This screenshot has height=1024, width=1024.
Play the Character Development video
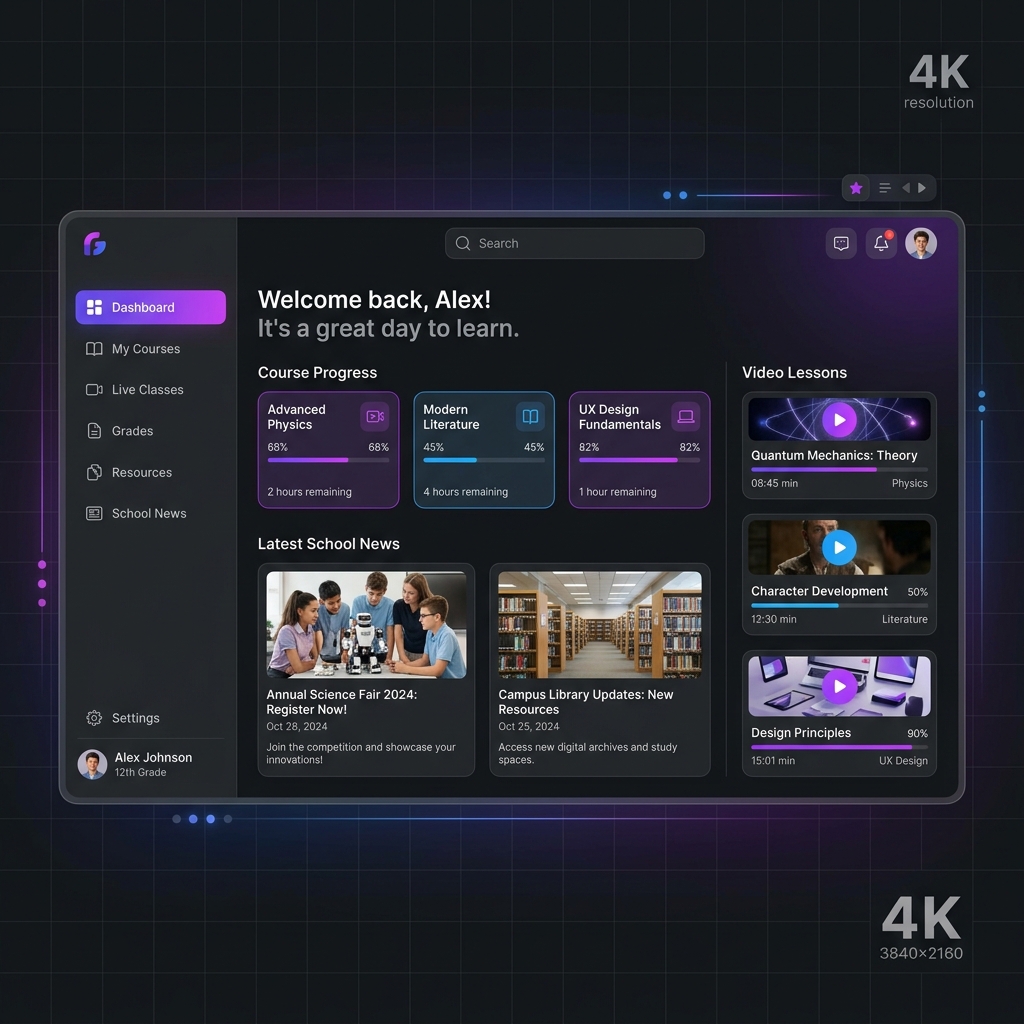tap(839, 547)
